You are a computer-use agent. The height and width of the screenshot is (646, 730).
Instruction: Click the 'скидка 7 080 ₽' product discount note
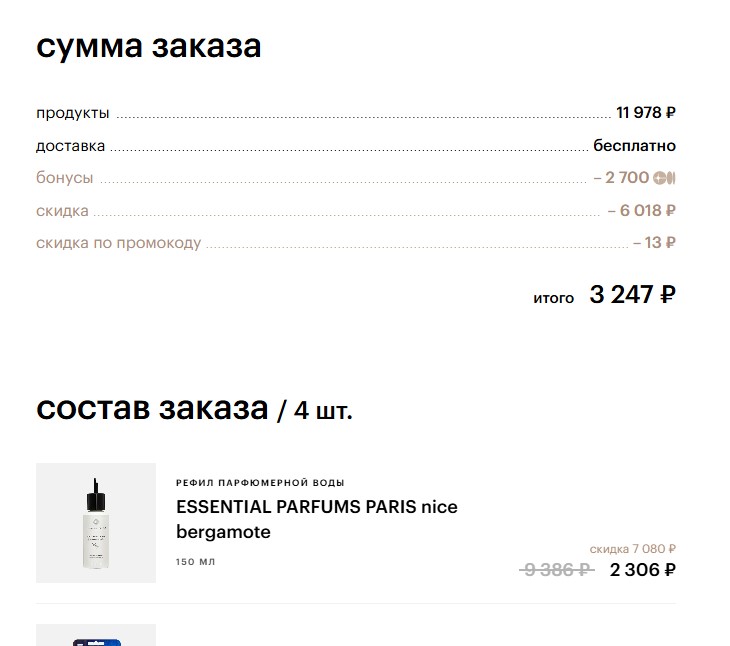[632, 548]
